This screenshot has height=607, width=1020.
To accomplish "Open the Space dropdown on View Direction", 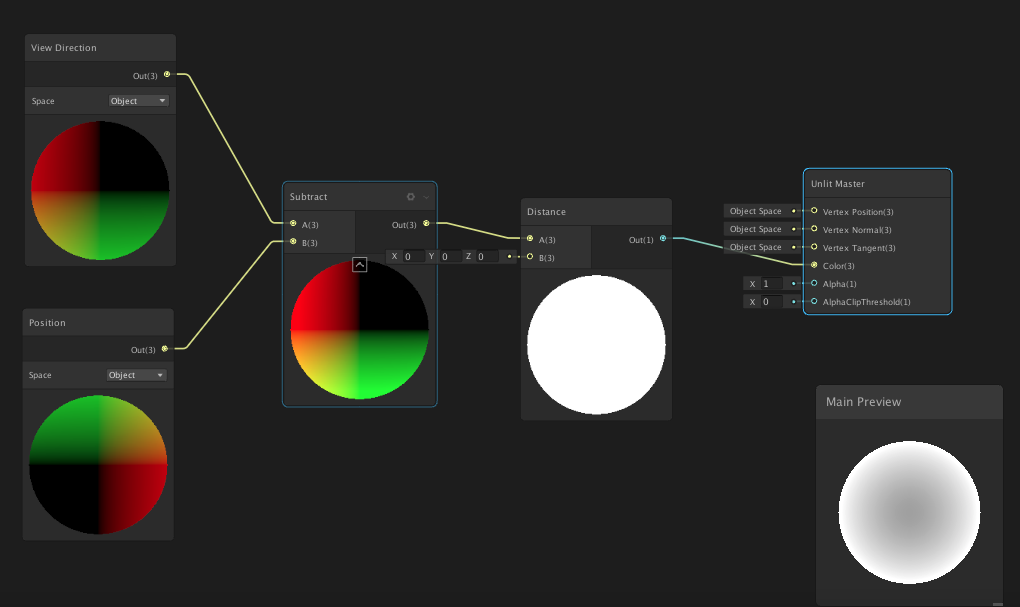I will click(x=138, y=100).
